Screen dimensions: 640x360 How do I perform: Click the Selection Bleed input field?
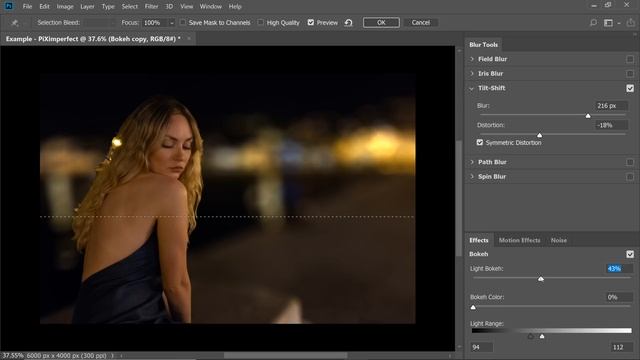click(x=100, y=23)
